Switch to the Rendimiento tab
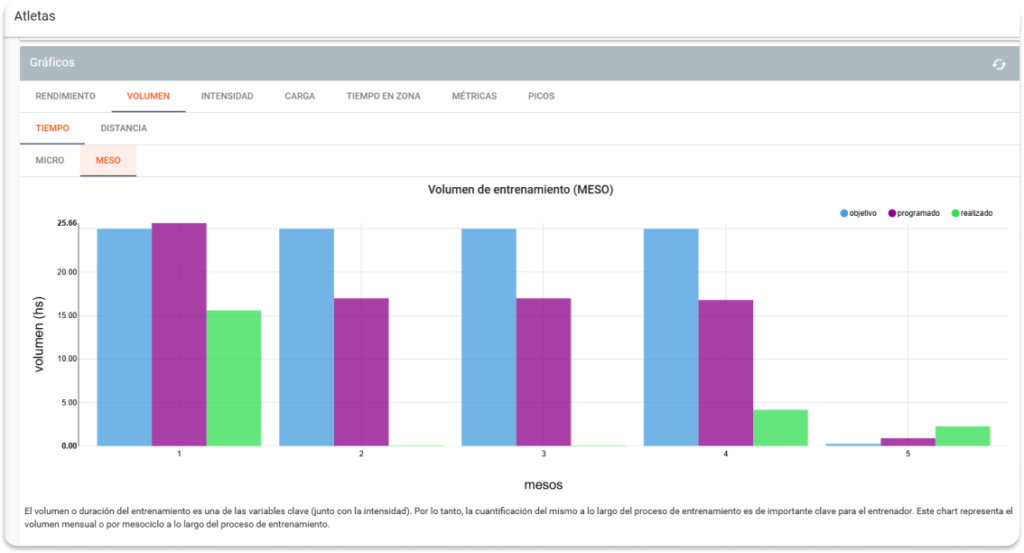This screenshot has width=1024, height=553. [65, 97]
